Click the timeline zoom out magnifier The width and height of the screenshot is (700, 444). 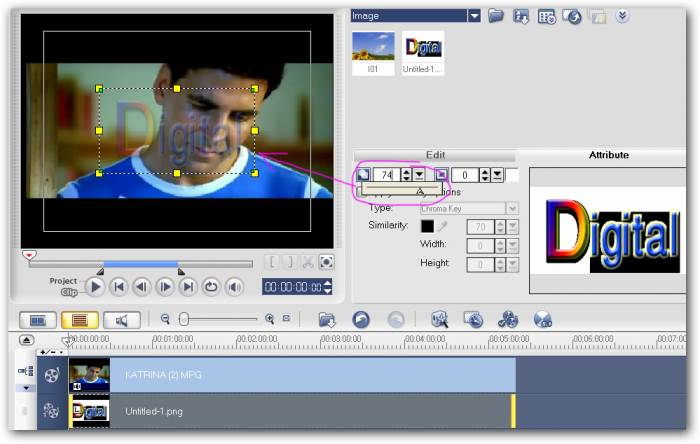click(165, 319)
